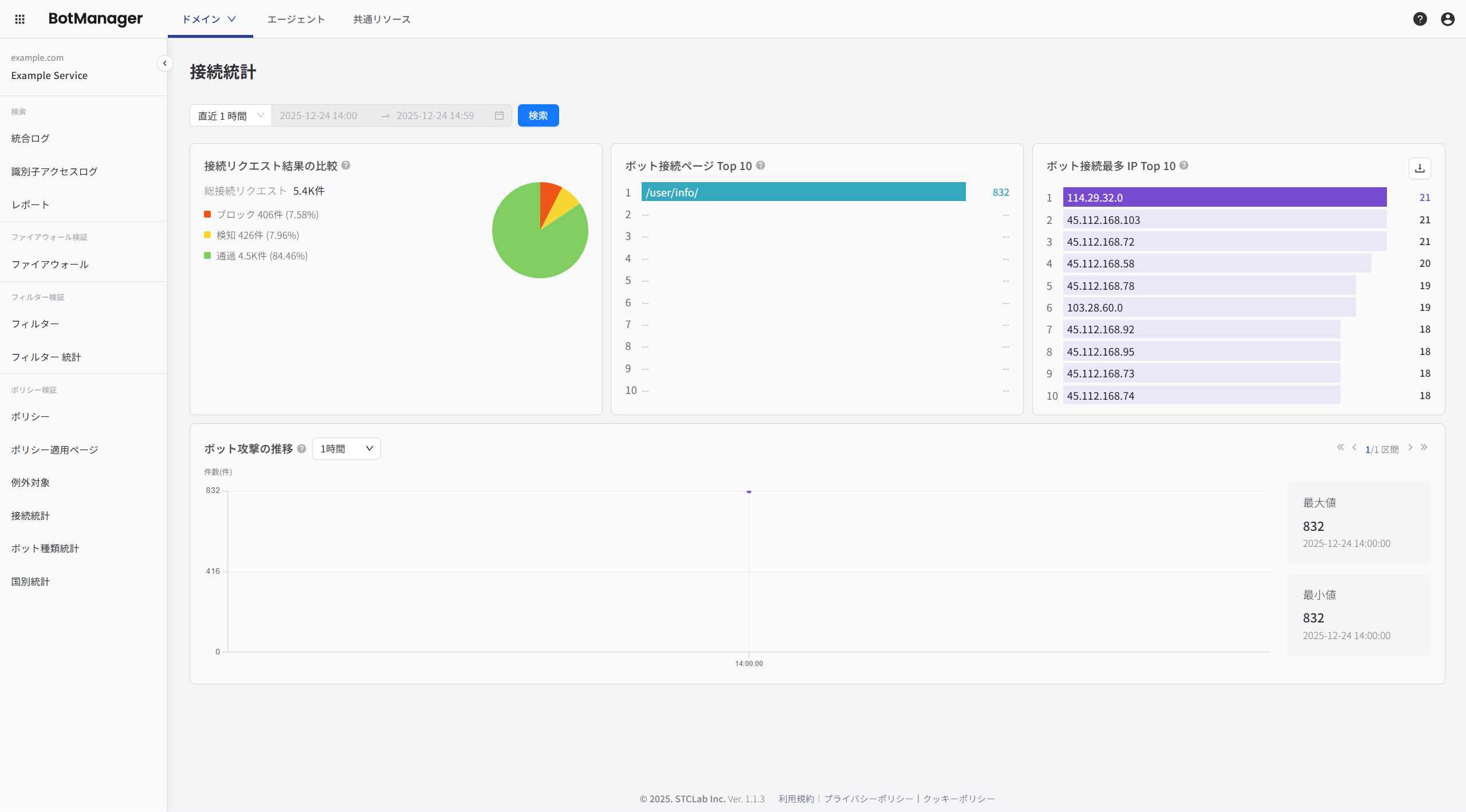1466x812 pixels.
Task: Open the apps grid menu icon
Action: [19, 19]
